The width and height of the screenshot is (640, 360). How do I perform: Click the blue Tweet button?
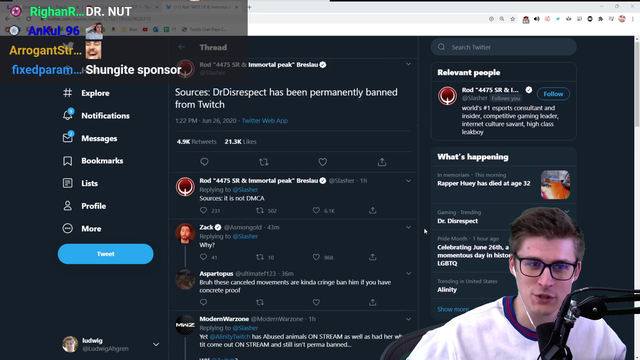point(106,254)
